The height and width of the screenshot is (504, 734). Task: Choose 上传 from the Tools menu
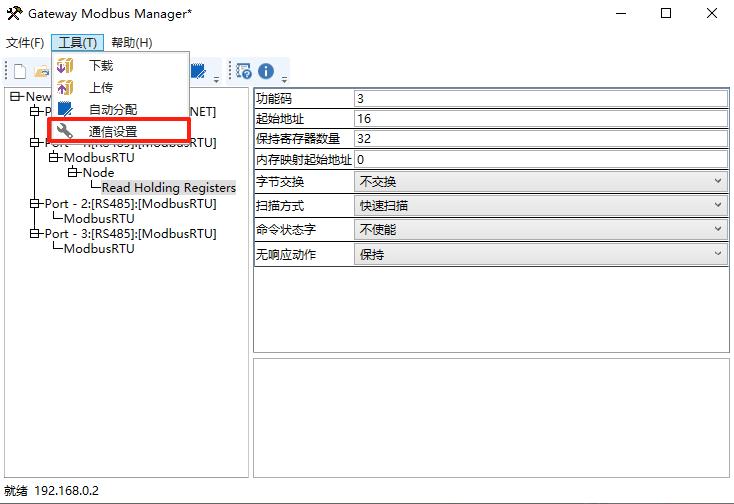tap(120, 88)
